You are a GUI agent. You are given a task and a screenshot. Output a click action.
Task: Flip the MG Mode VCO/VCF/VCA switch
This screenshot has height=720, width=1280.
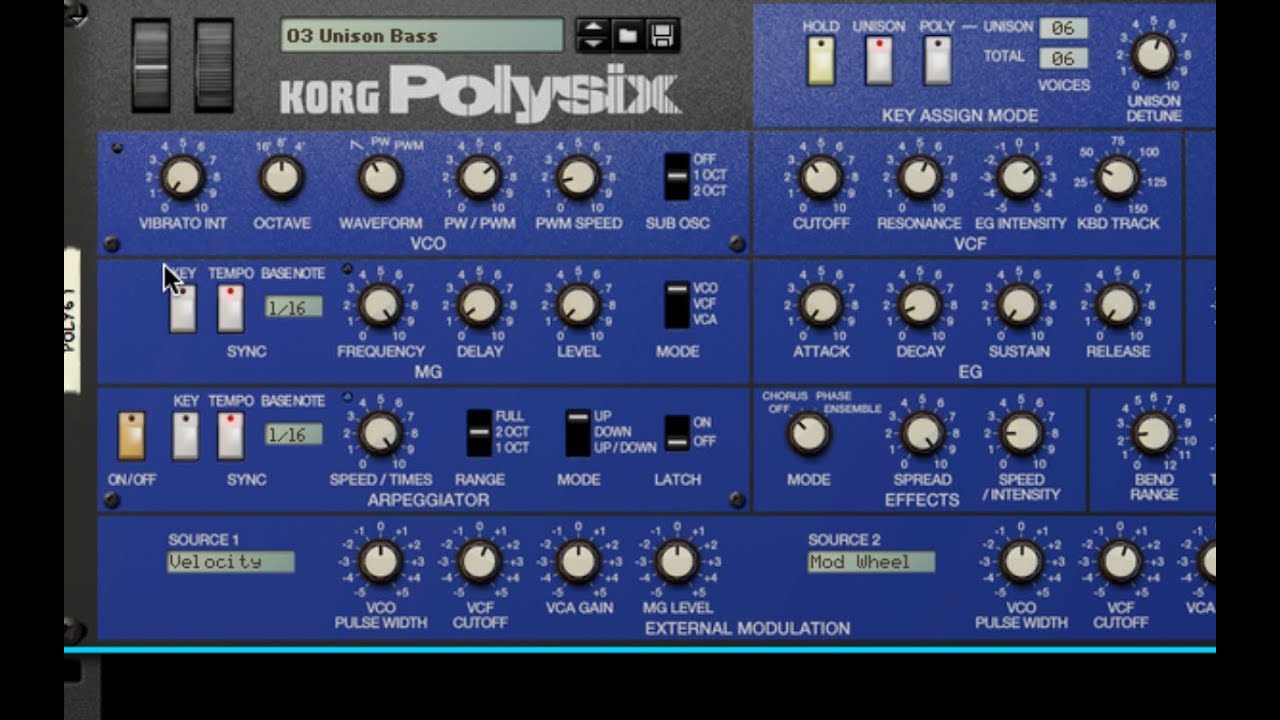point(677,304)
